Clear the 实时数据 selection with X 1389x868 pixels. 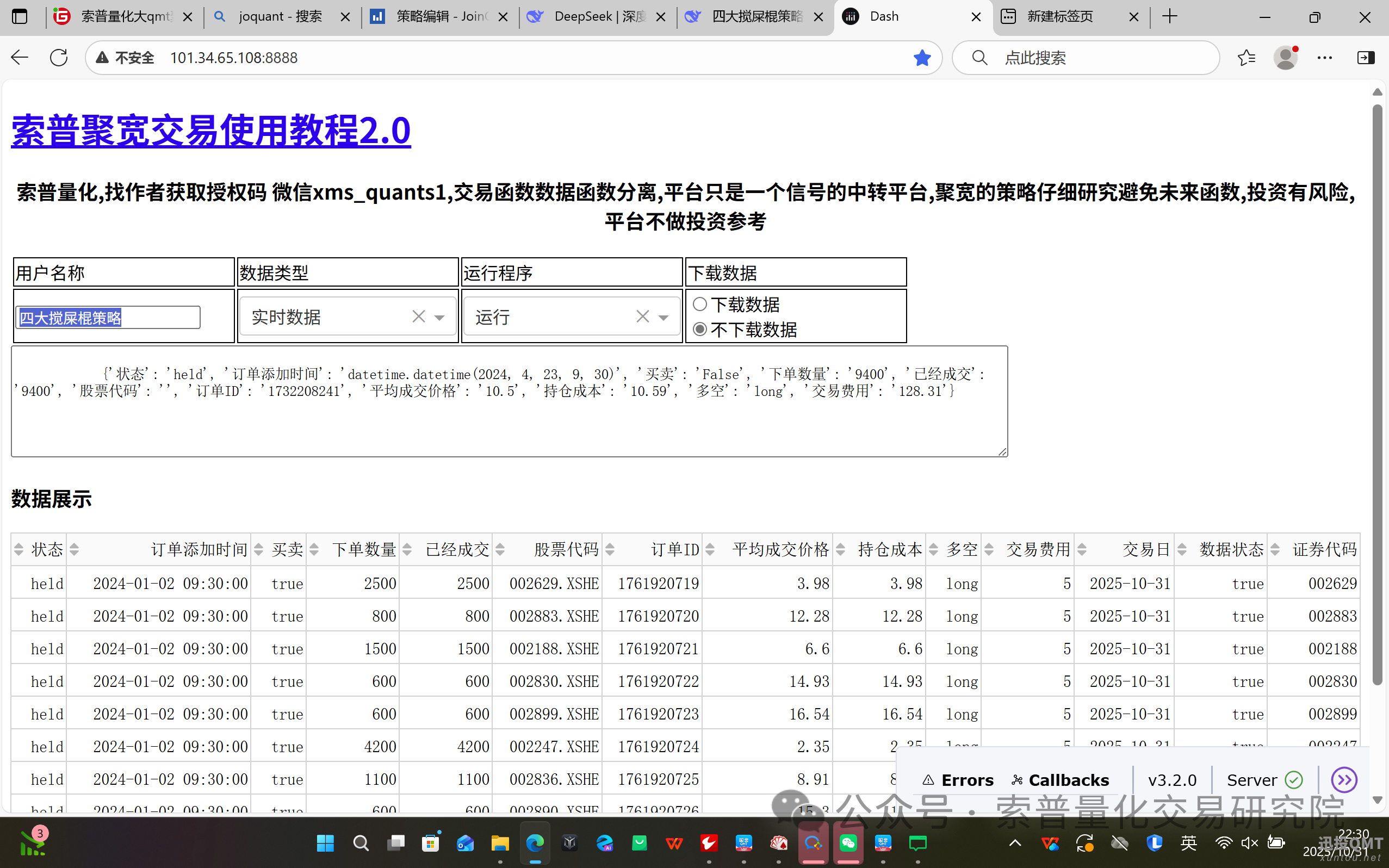(x=418, y=317)
